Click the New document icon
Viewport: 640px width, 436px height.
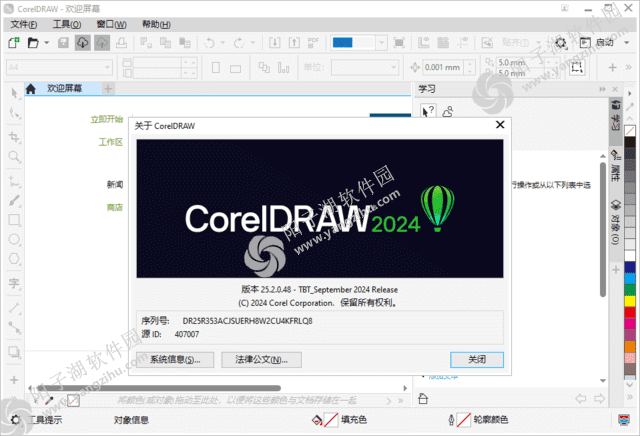point(14,42)
